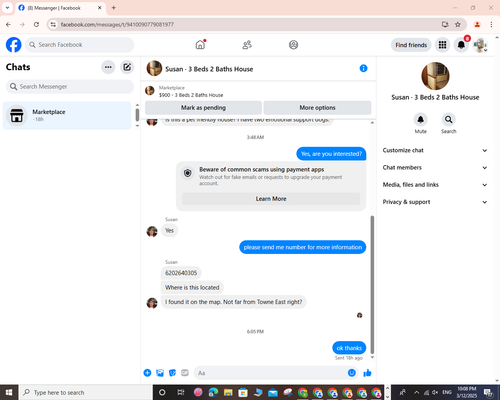
Task: Expand Media, files and links section
Action: point(435,185)
